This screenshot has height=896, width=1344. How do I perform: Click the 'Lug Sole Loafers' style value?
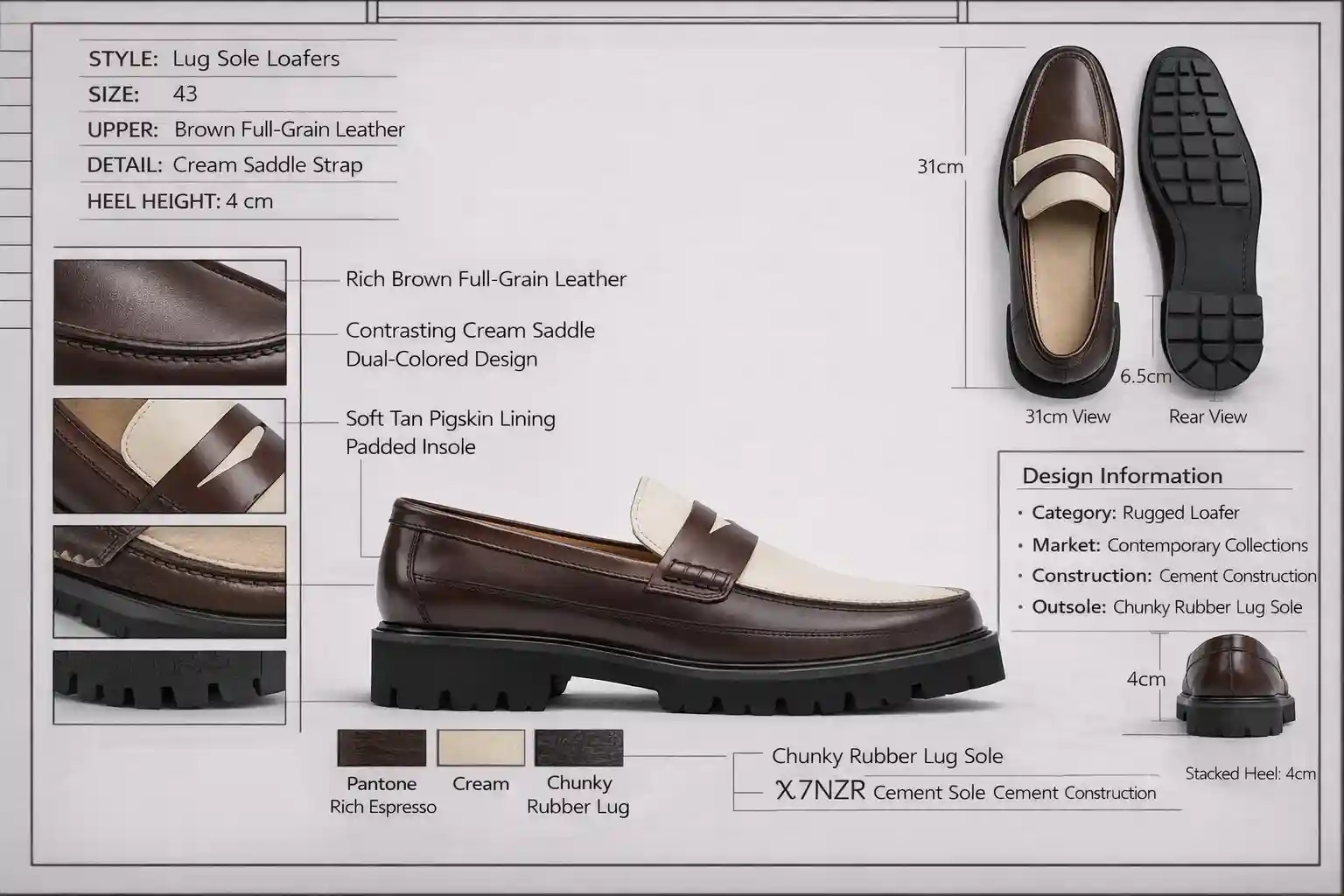(255, 59)
